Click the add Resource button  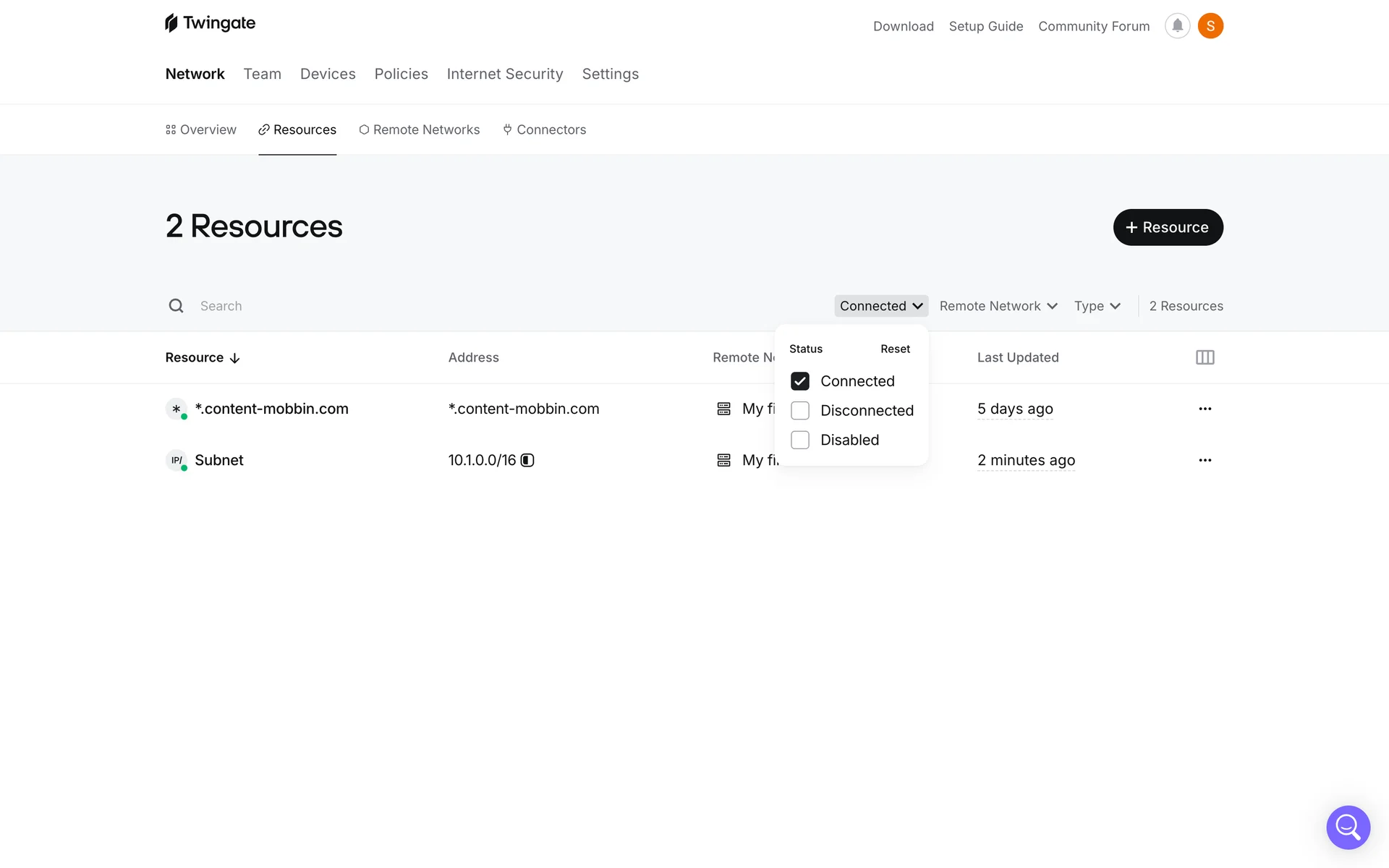(x=1168, y=227)
